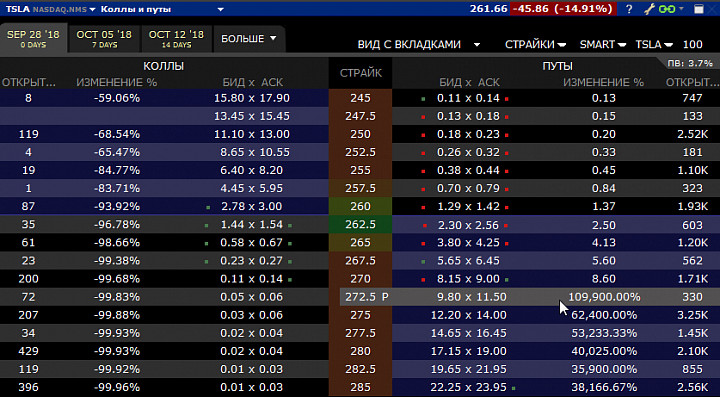Expand the ВИД С ВКЛАДКАМИ view dropdown
The width and height of the screenshot is (720, 397).
pyautogui.click(x=477, y=45)
